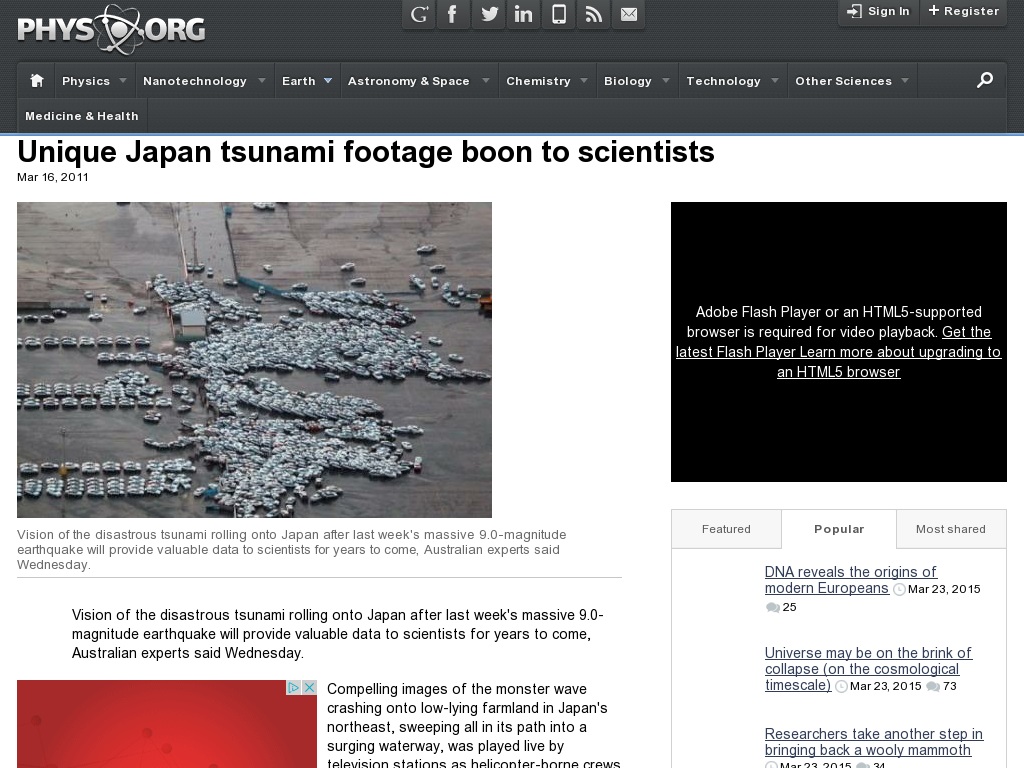The image size is (1024, 768).
Task: Click the AdChoices icon on the ad
Action: tap(294, 687)
